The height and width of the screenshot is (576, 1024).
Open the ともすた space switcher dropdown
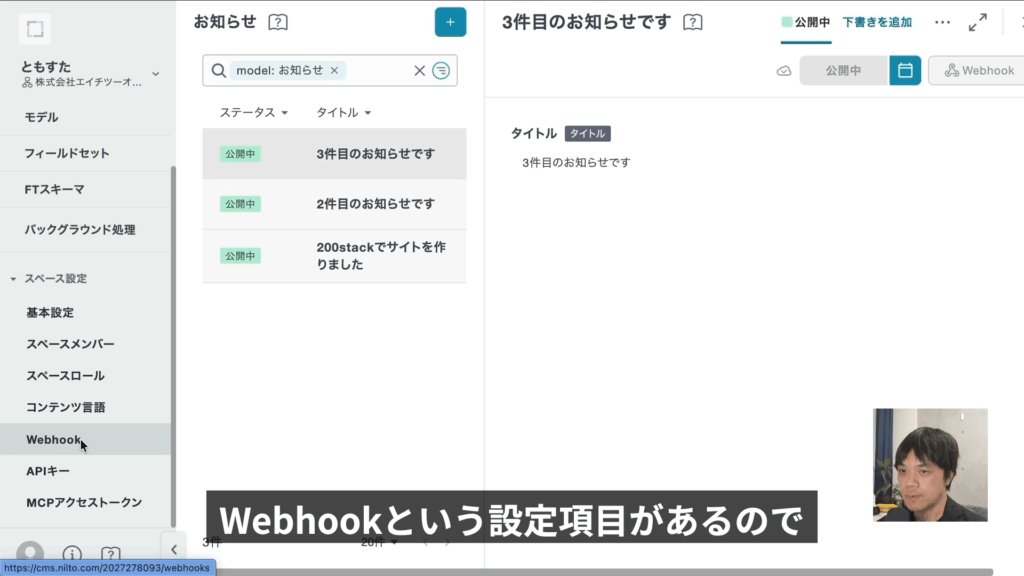pyautogui.click(x=155, y=73)
